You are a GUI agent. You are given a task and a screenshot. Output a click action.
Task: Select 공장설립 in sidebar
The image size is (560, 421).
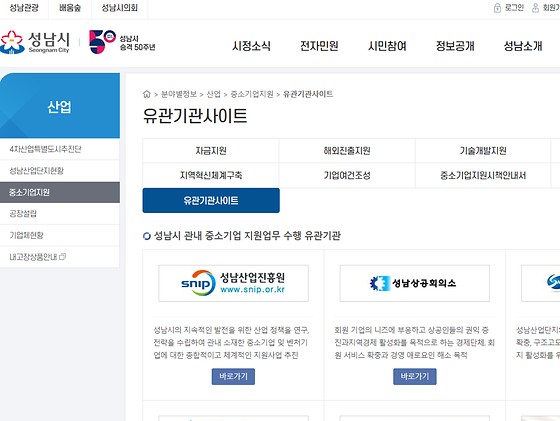(60, 214)
